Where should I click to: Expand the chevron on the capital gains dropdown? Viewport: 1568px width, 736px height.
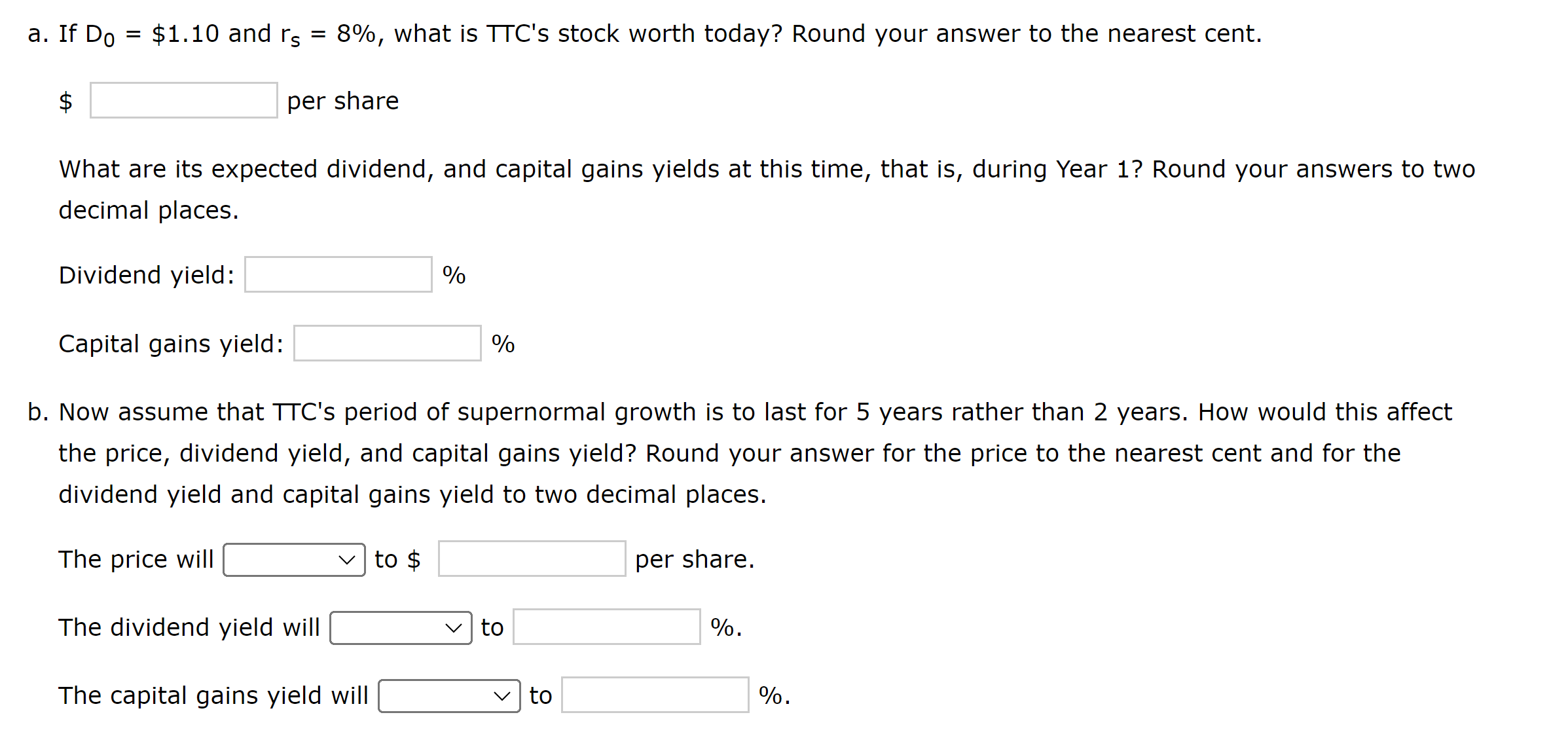pyautogui.click(x=503, y=695)
